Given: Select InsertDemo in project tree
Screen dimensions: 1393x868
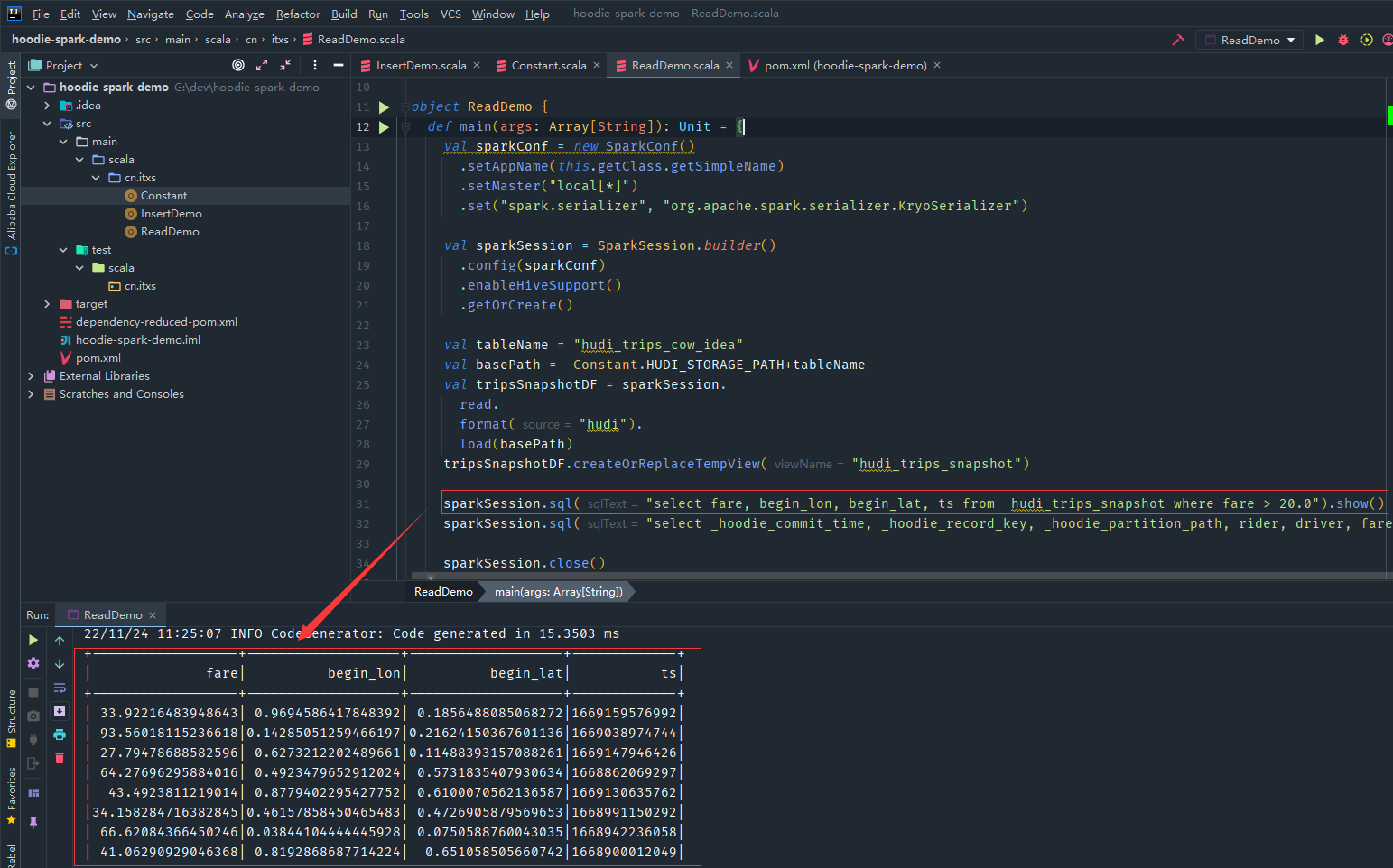Looking at the screenshot, I should click(x=171, y=214).
